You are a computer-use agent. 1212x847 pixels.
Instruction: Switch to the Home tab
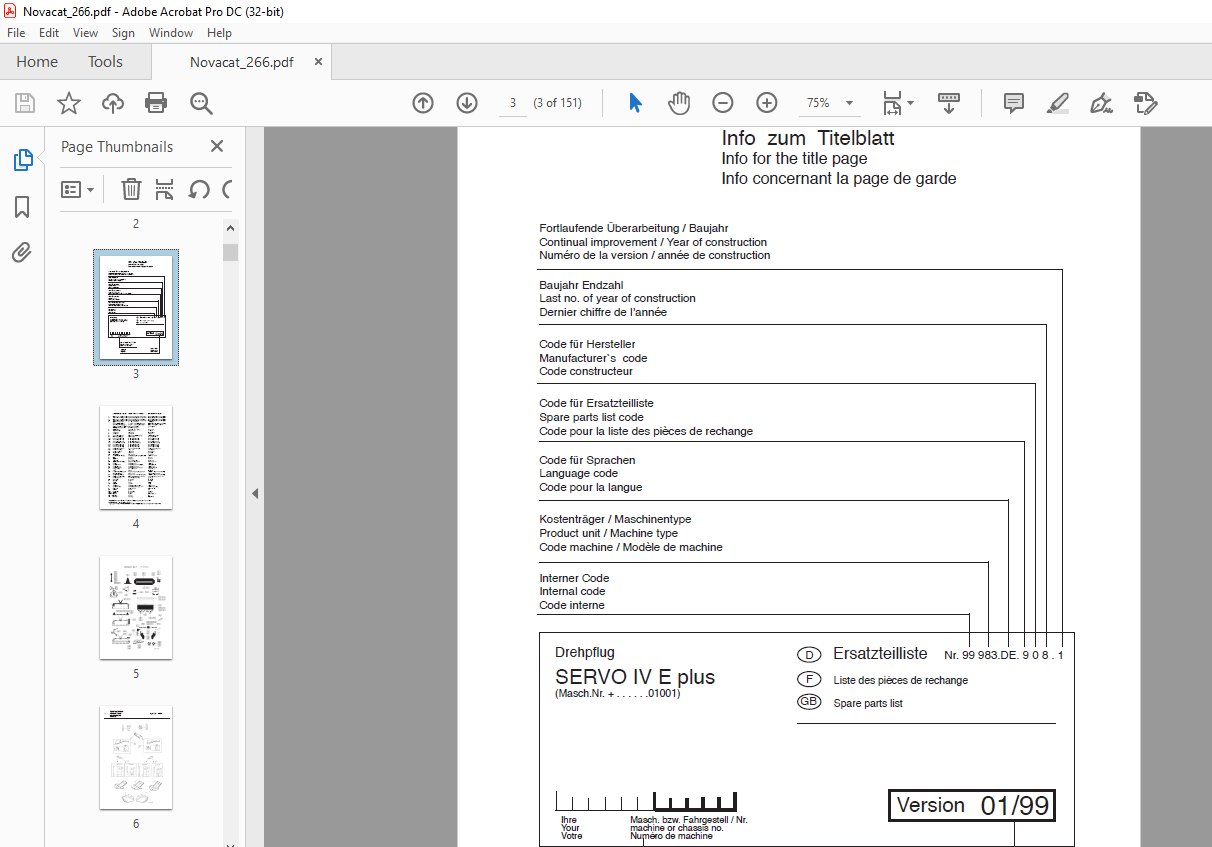coord(37,62)
